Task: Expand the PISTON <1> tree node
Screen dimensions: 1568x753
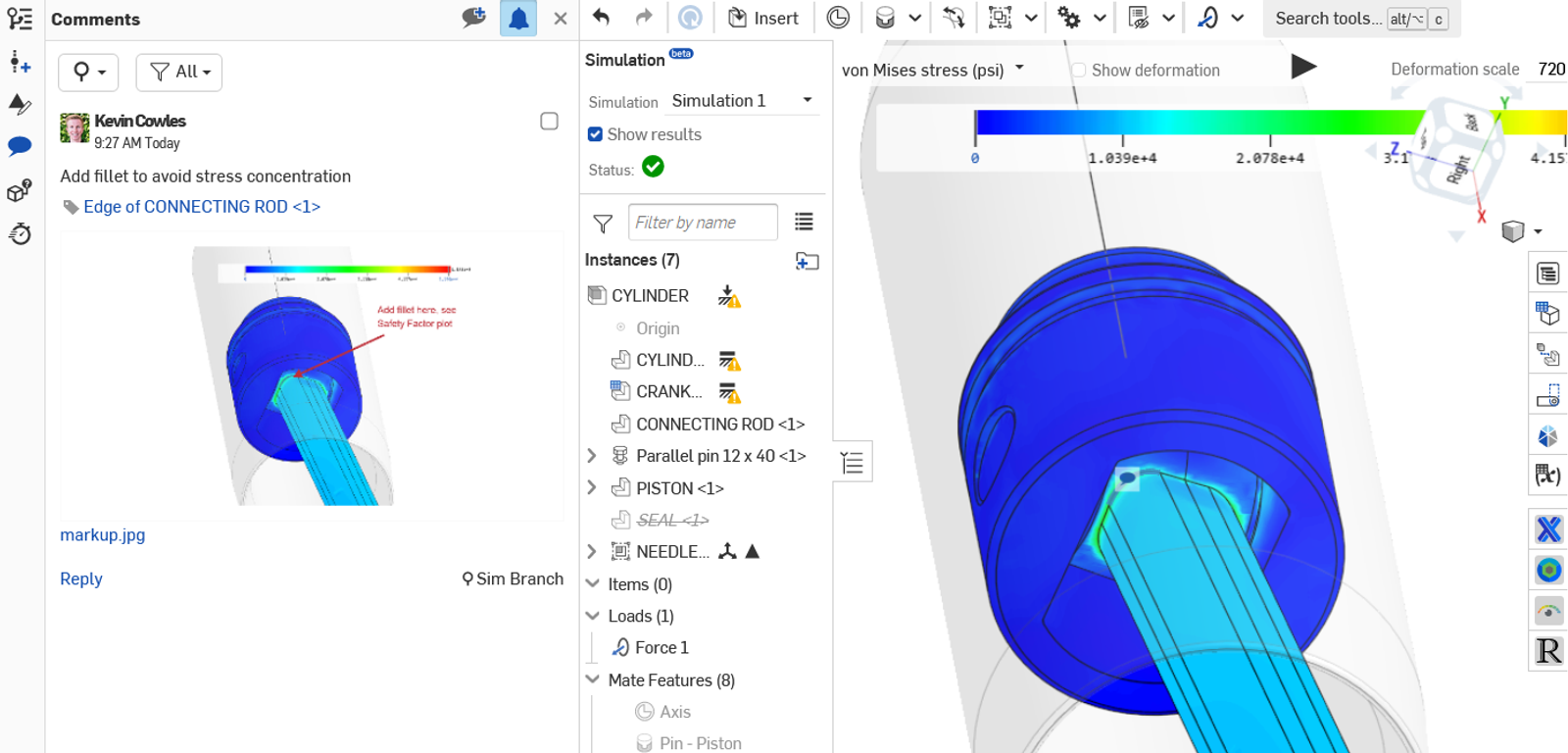Action: 592,487
